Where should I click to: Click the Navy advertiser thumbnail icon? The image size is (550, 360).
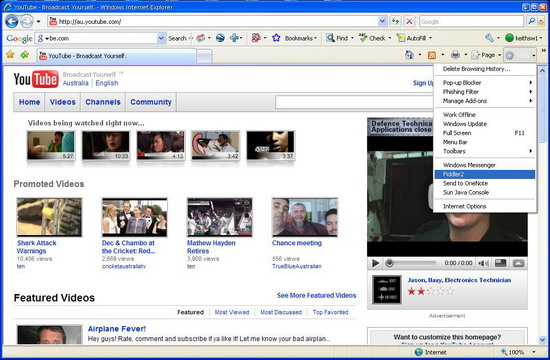387,290
